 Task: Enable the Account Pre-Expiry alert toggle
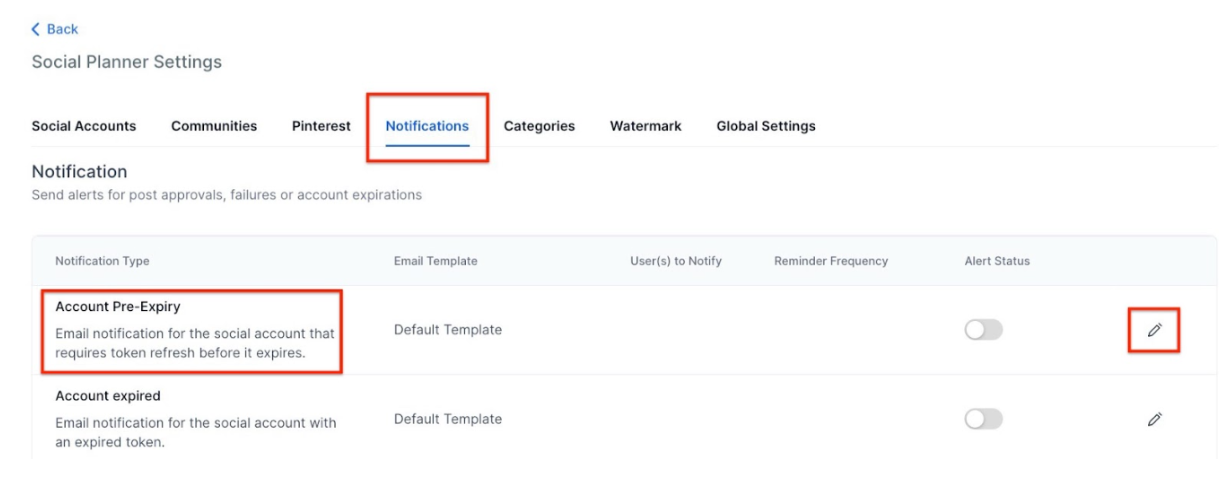[x=983, y=330]
